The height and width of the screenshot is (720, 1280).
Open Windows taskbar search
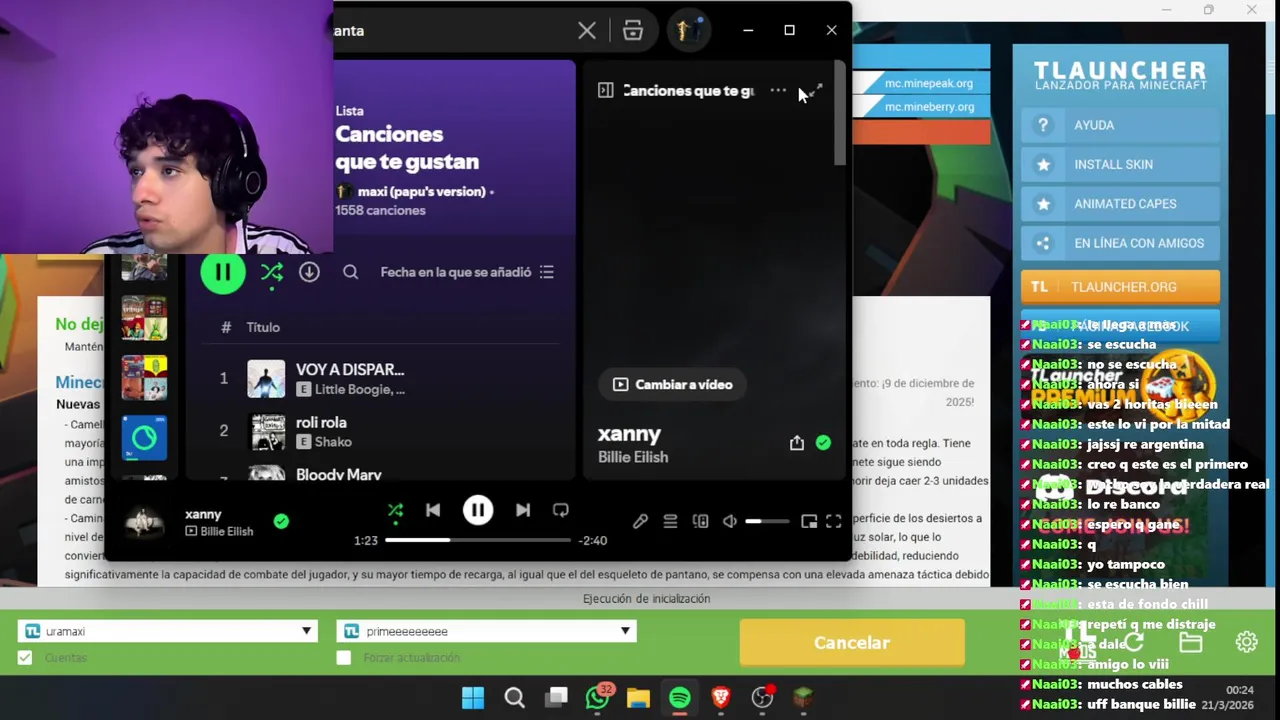[514, 697]
